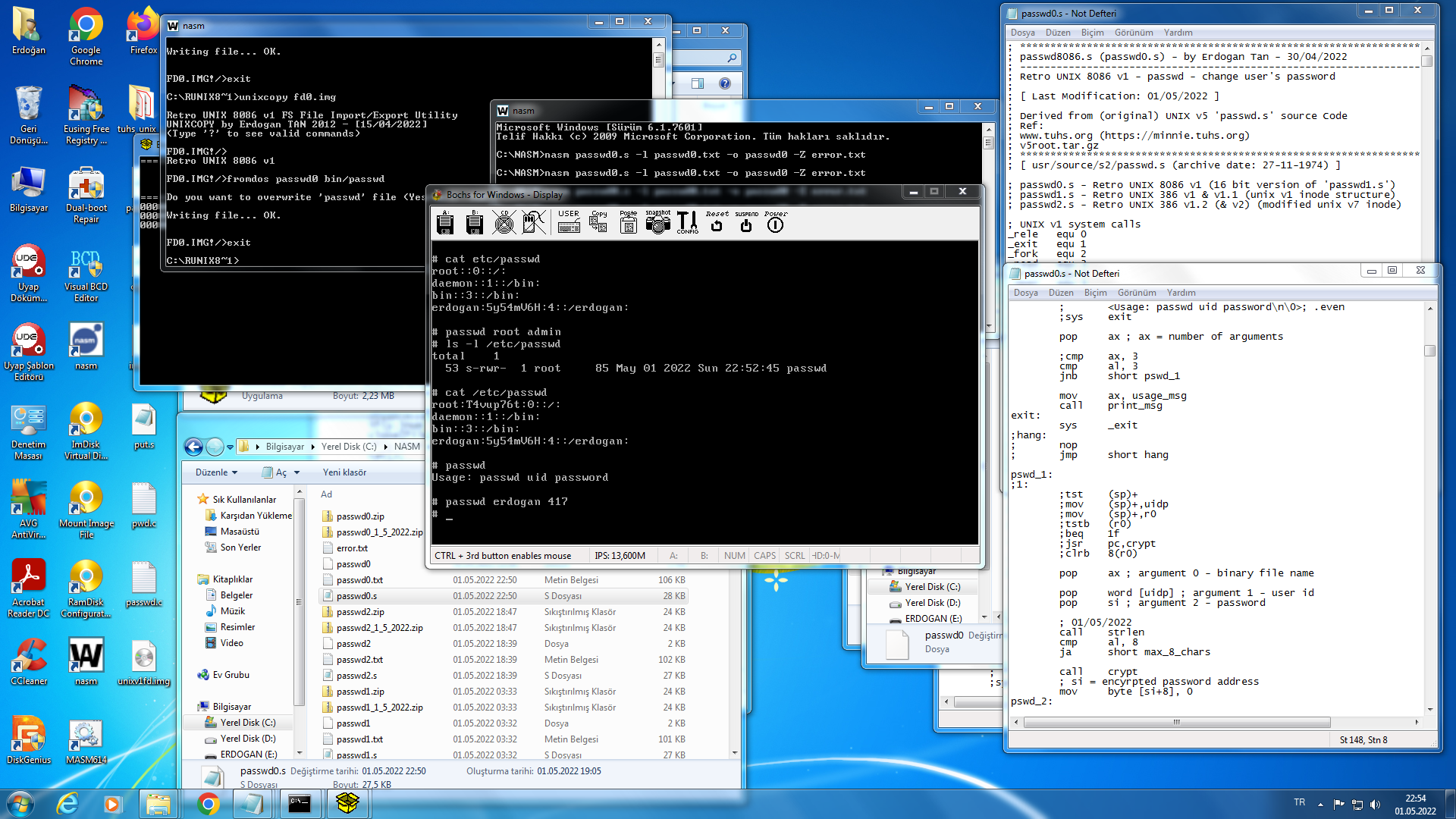Click the Bochs floppy B: drive icon

[475, 222]
